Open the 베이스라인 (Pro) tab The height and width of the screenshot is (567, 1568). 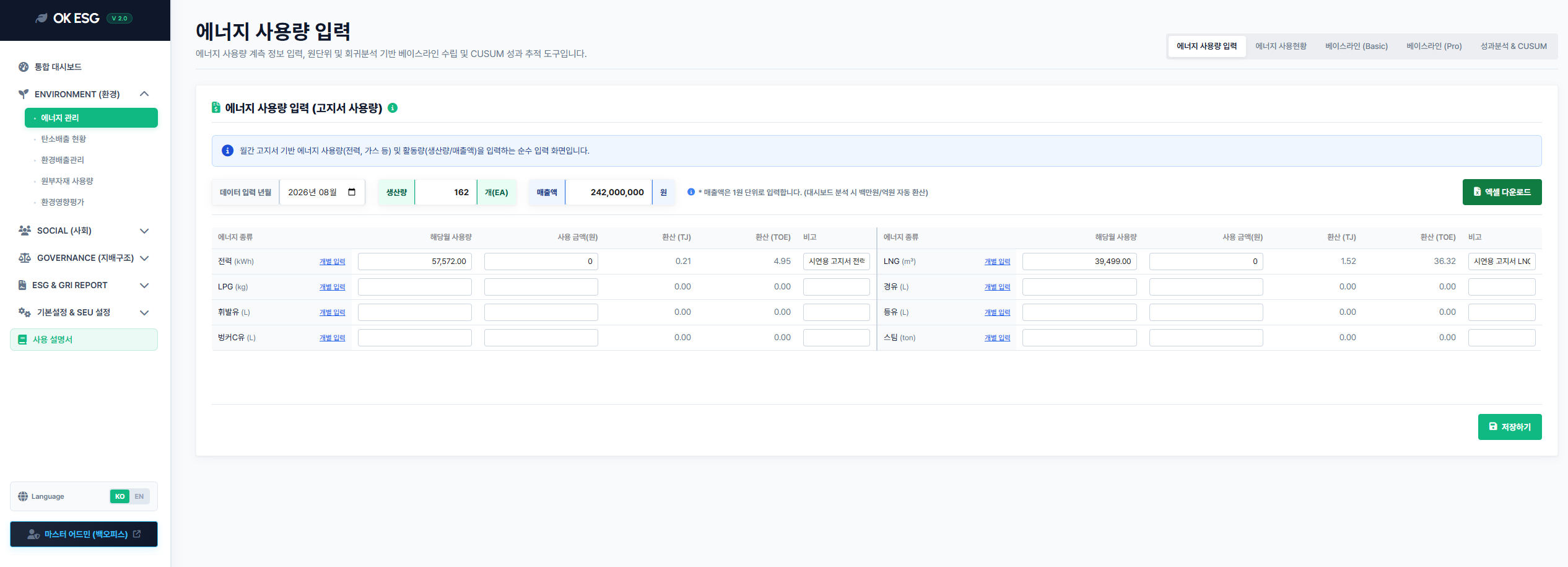coord(1434,46)
